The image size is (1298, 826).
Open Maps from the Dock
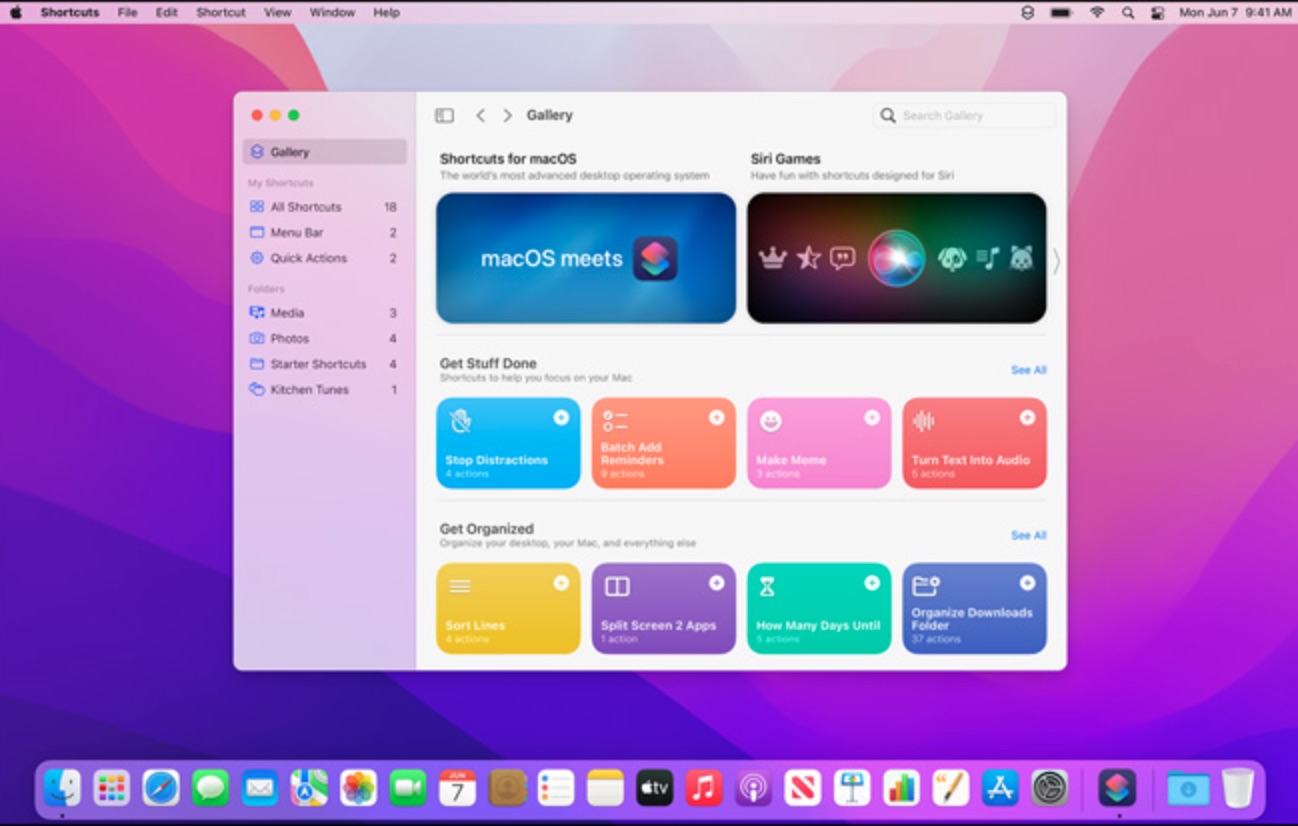click(x=309, y=788)
